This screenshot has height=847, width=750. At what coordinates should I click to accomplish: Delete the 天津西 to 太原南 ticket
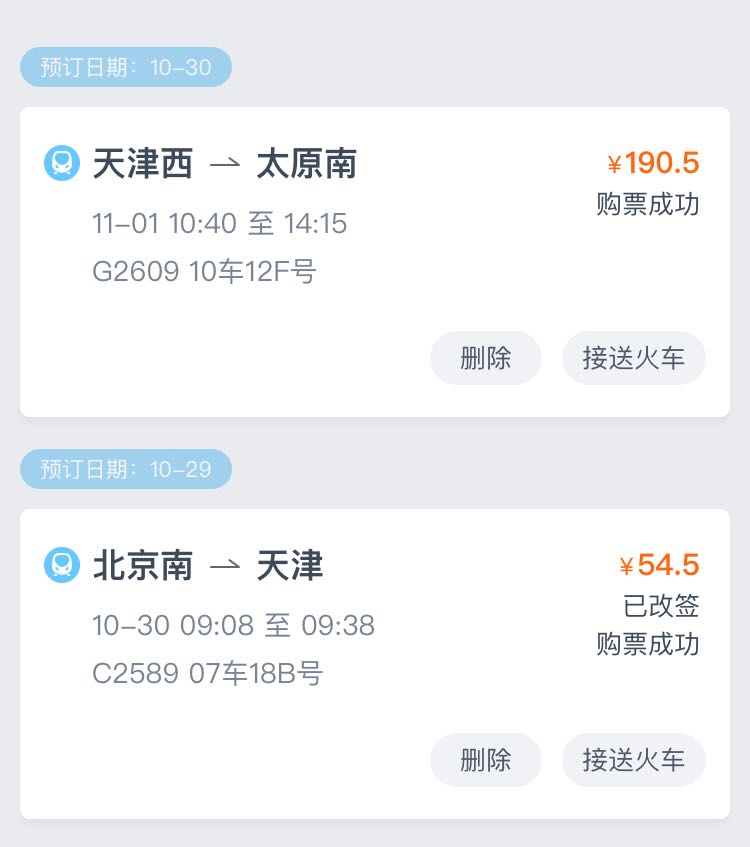point(486,358)
